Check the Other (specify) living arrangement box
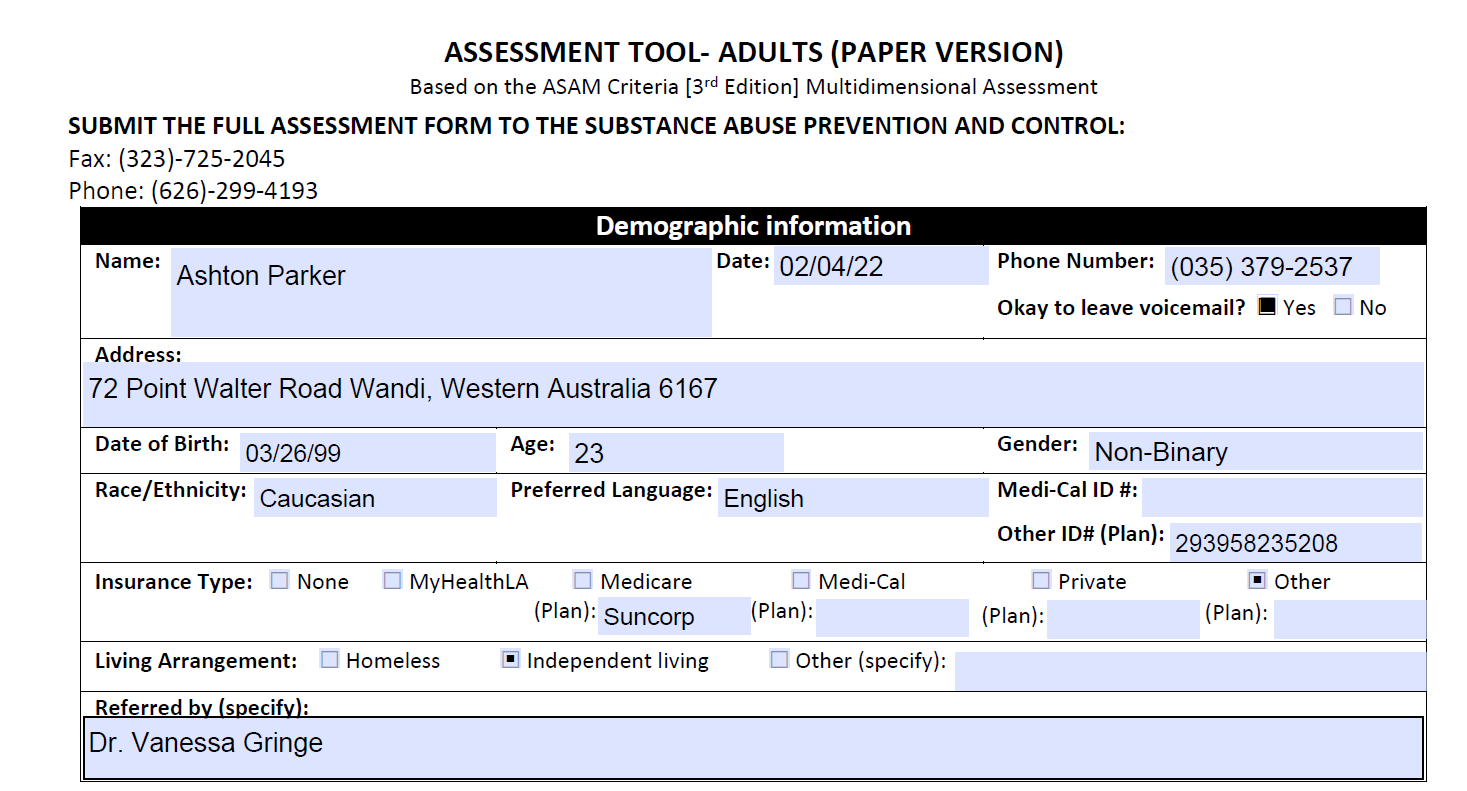The image size is (1467, 791). (779, 660)
